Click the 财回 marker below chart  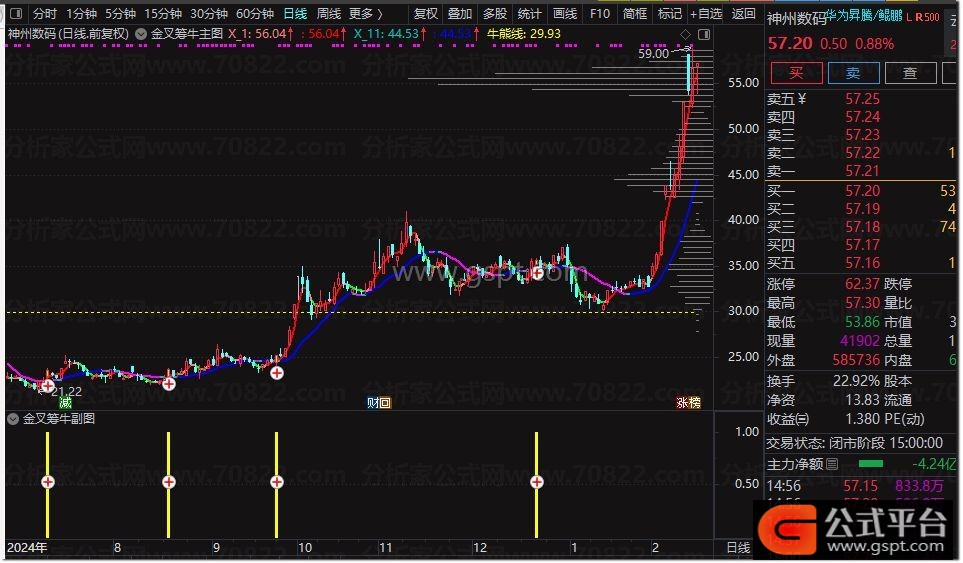point(378,403)
